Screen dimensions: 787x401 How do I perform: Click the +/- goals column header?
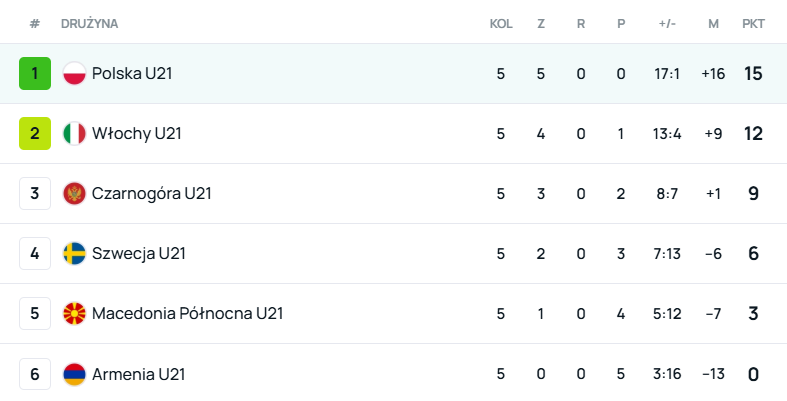[x=668, y=23]
